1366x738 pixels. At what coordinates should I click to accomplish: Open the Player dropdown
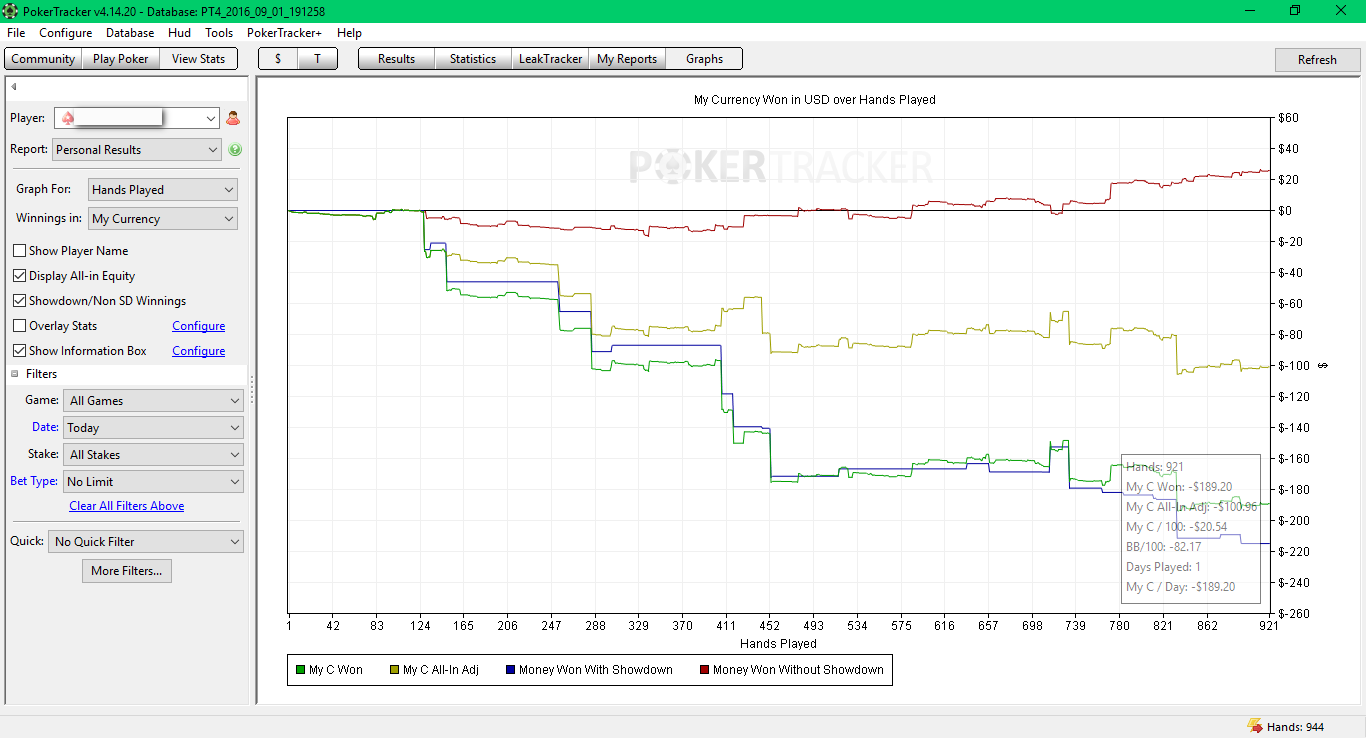tap(136, 118)
